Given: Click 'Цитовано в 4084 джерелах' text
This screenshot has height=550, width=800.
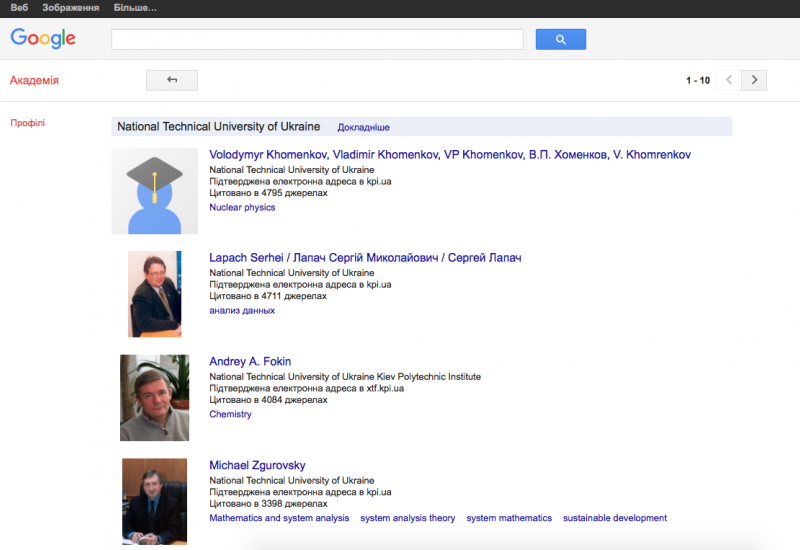Looking at the screenshot, I should (268, 399).
